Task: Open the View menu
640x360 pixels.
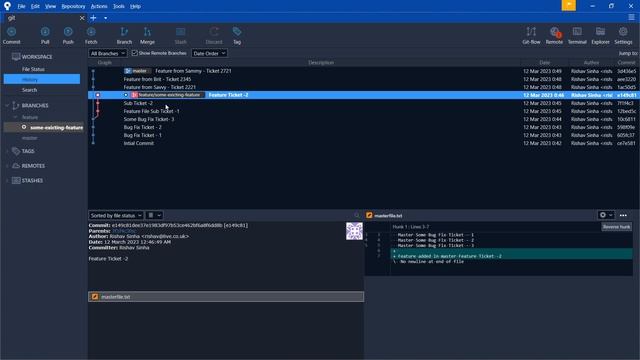Action: (50, 6)
